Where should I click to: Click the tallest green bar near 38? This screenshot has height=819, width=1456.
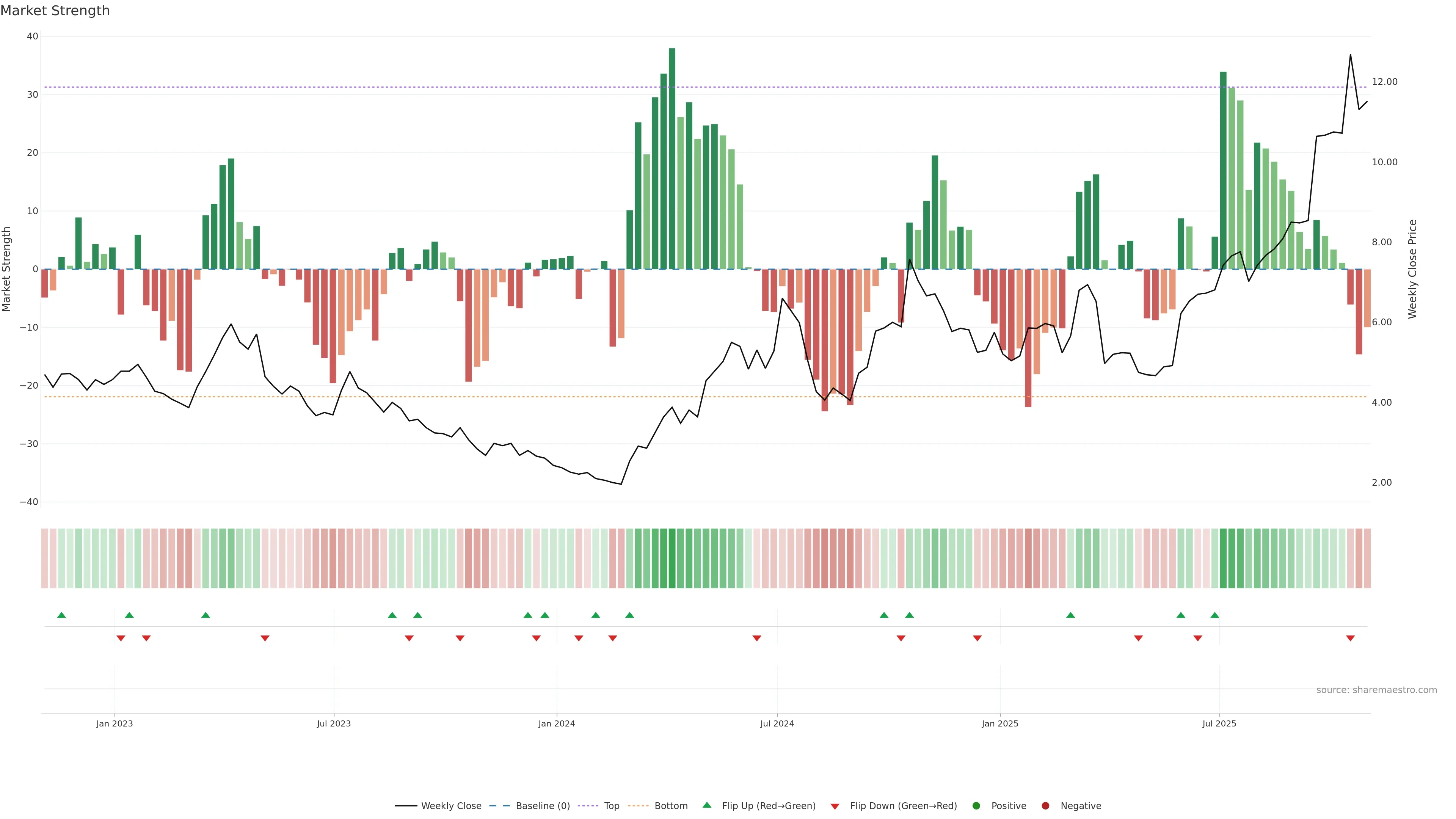tap(672, 158)
